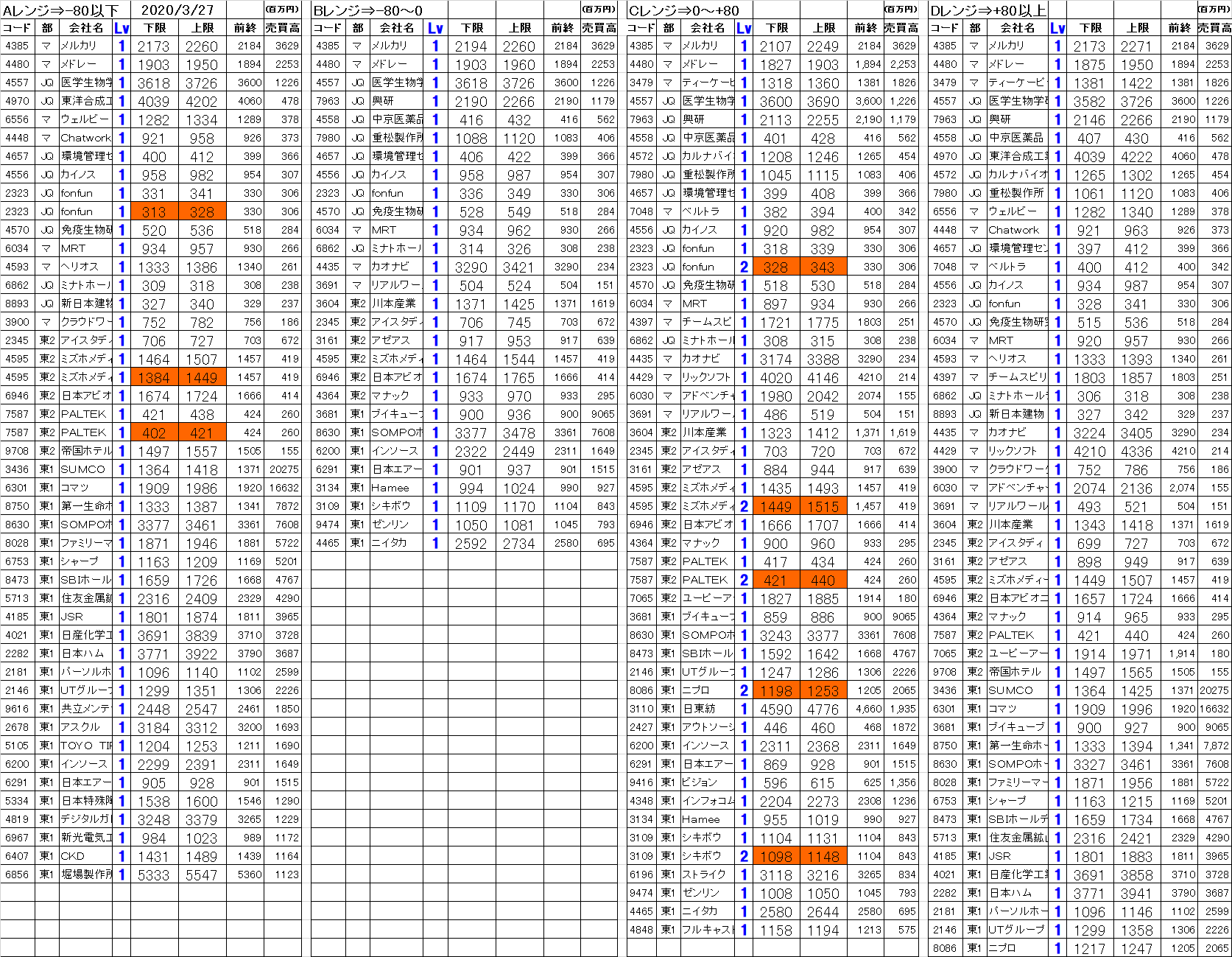
Task: Click the 'Lv' header in the C range table
Action: coord(744,28)
